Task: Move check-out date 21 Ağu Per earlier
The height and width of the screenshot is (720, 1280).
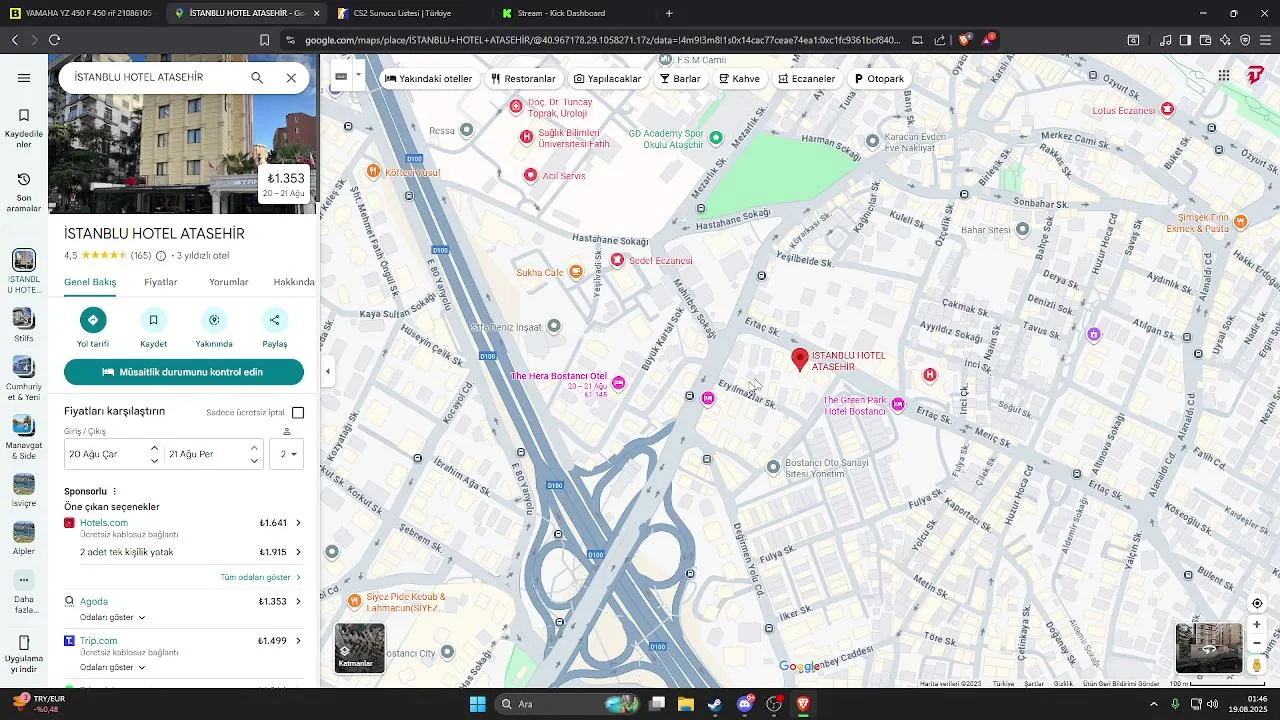Action: [x=254, y=461]
